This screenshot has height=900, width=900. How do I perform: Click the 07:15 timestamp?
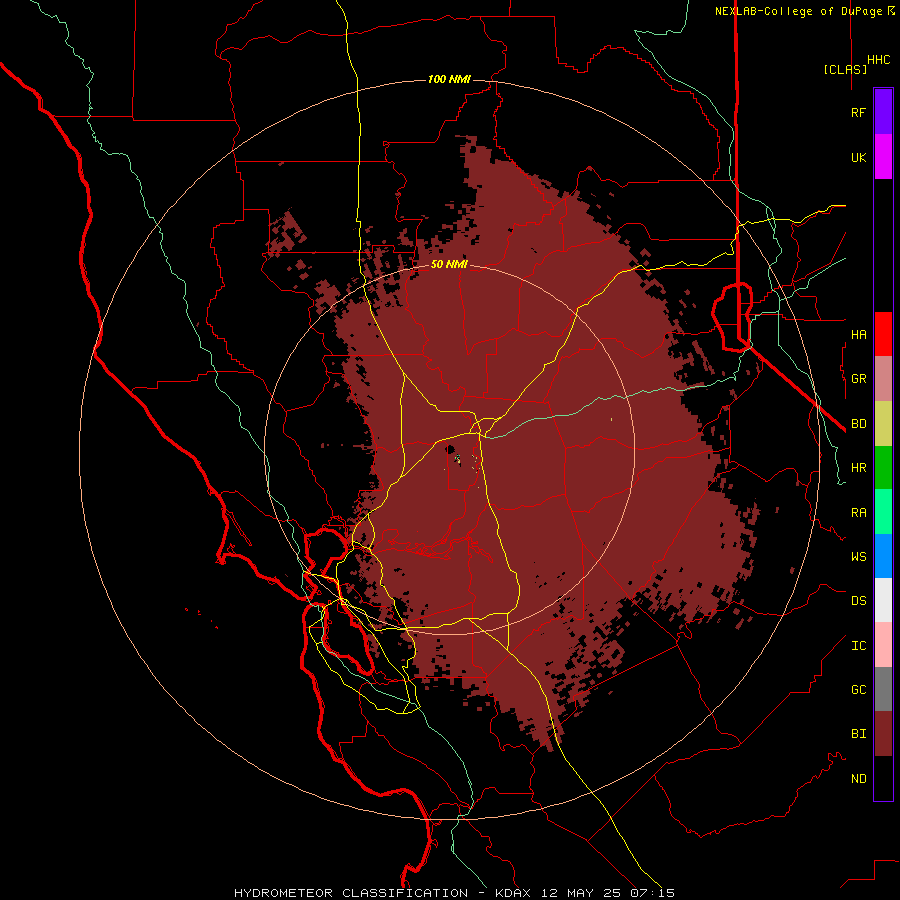651,893
